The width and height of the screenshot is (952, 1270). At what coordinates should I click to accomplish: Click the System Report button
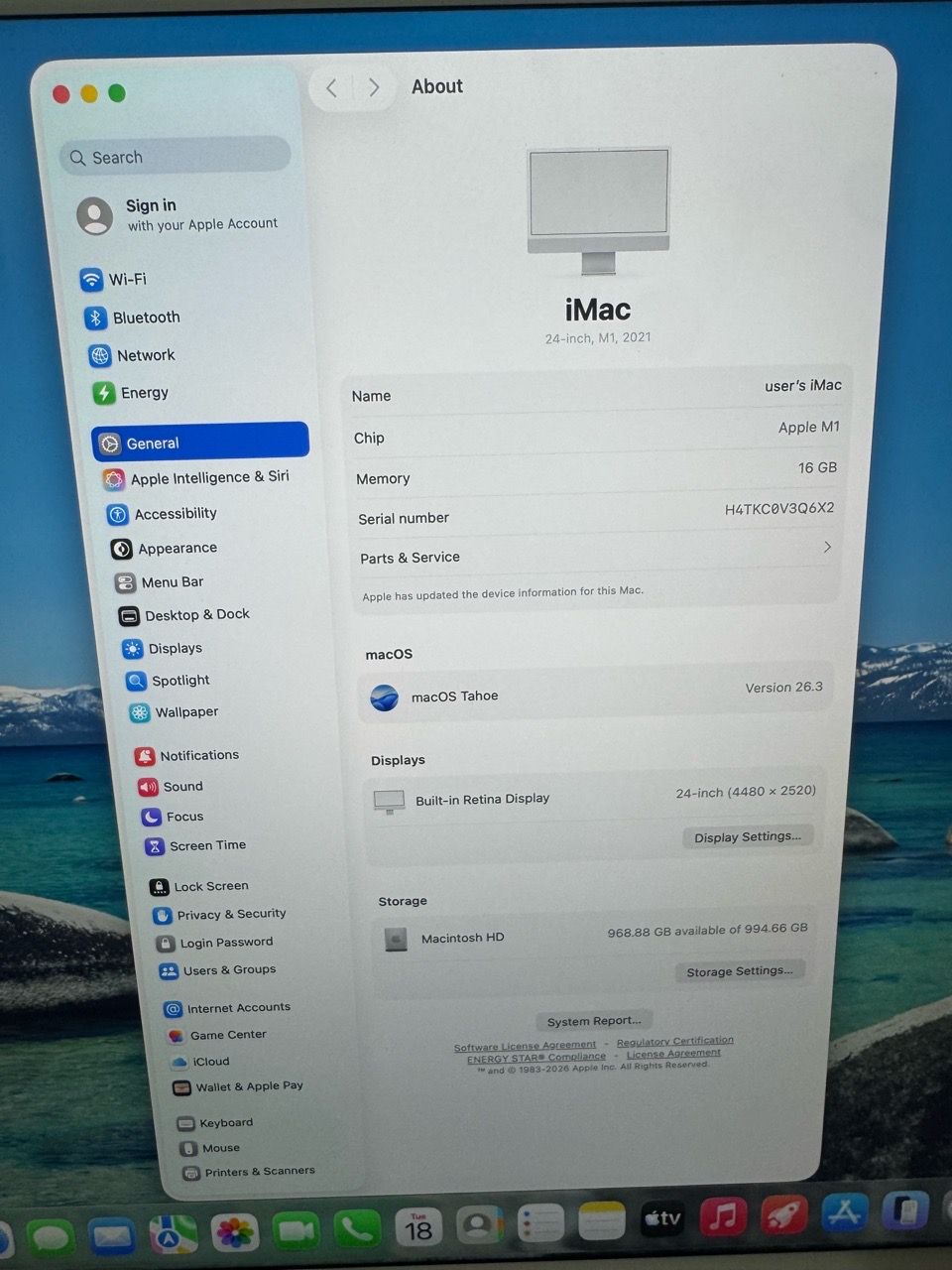[594, 1021]
